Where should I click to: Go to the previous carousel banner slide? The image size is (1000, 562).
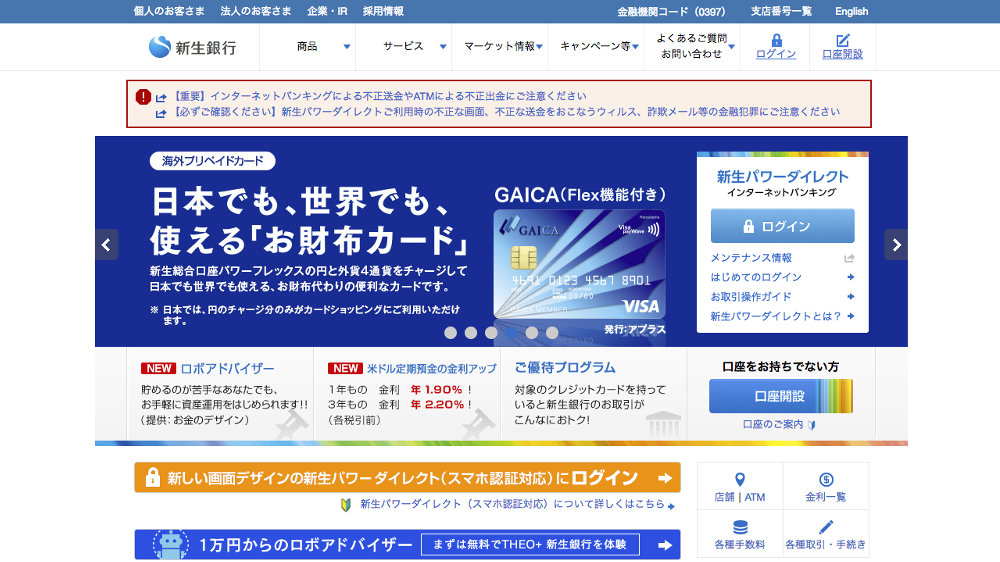[107, 244]
